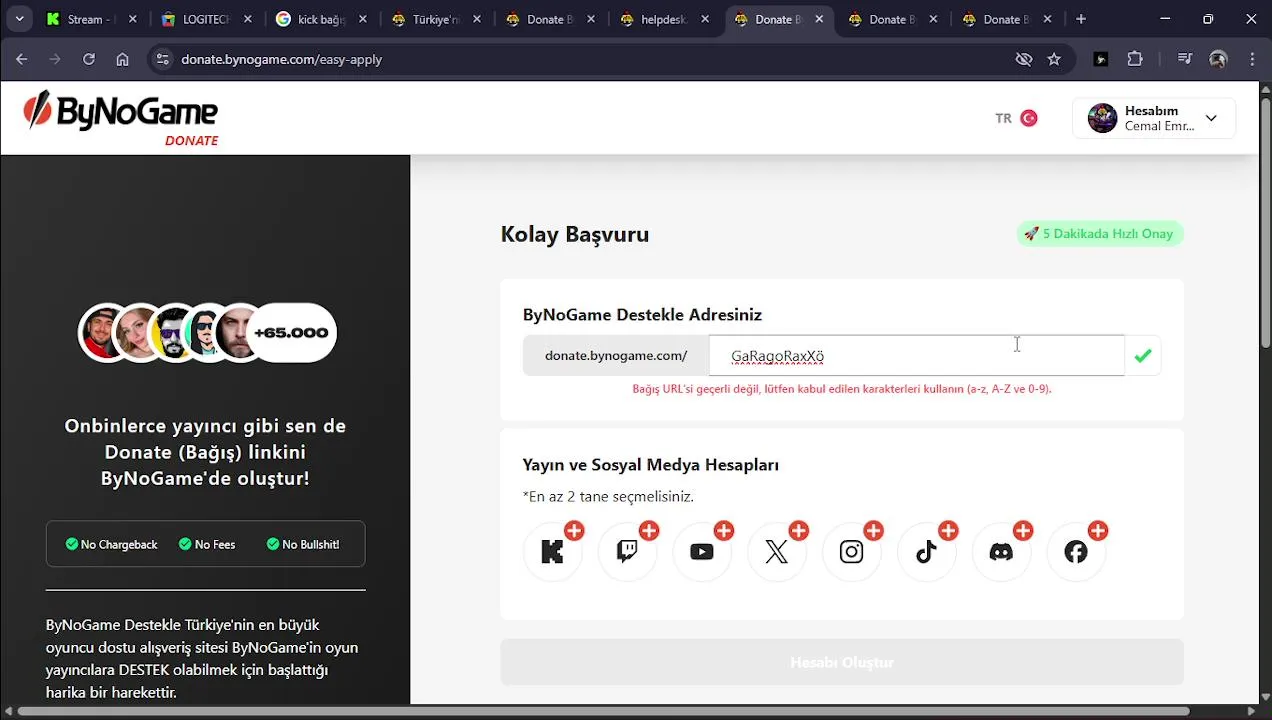Add X (Twitter) account icon
1272x720 pixels.
pyautogui.click(x=777, y=552)
